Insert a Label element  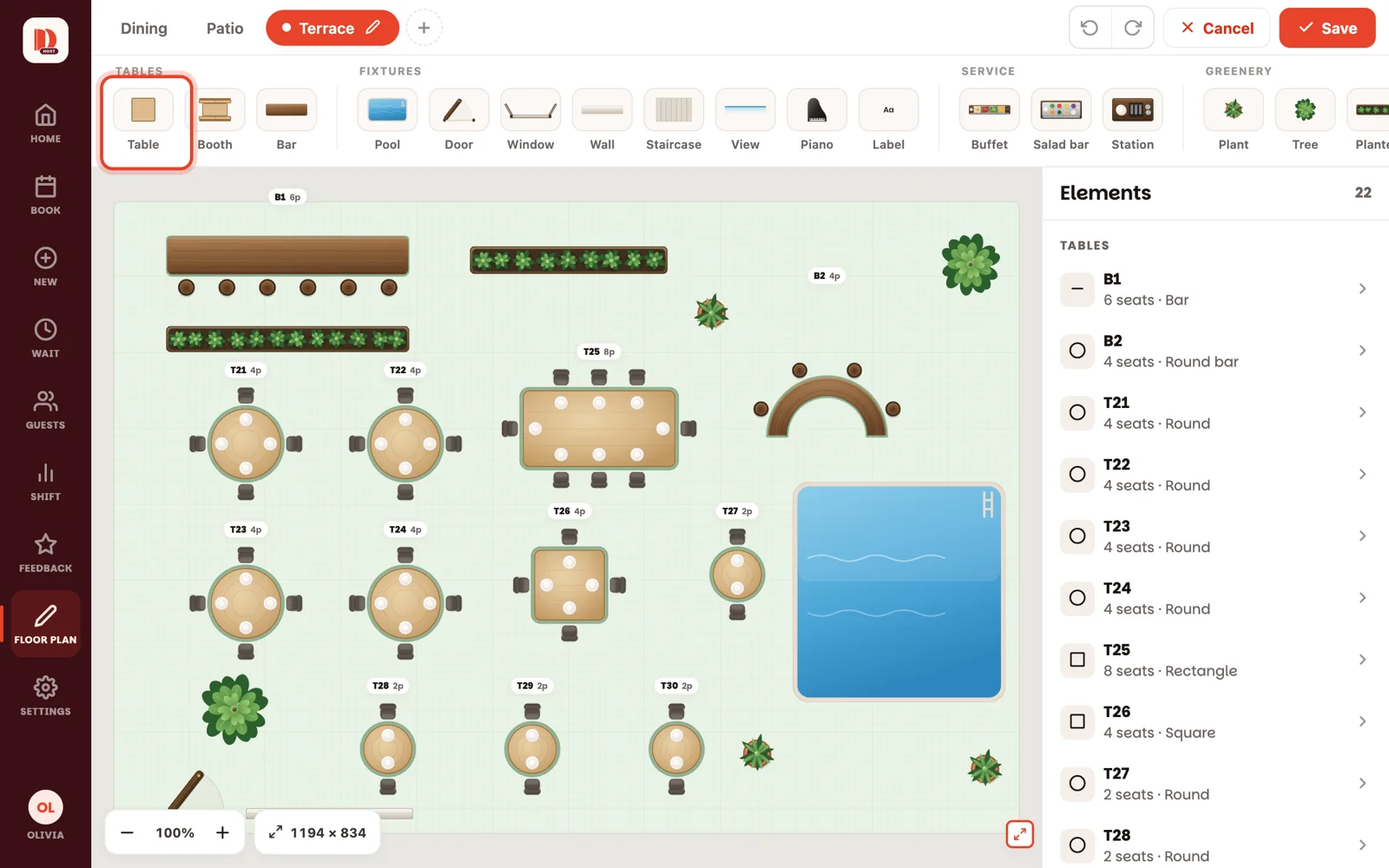pyautogui.click(x=888, y=121)
